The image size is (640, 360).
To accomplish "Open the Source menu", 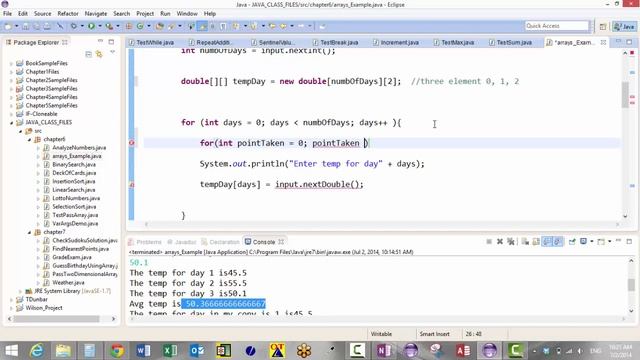I will (x=42, y=13).
